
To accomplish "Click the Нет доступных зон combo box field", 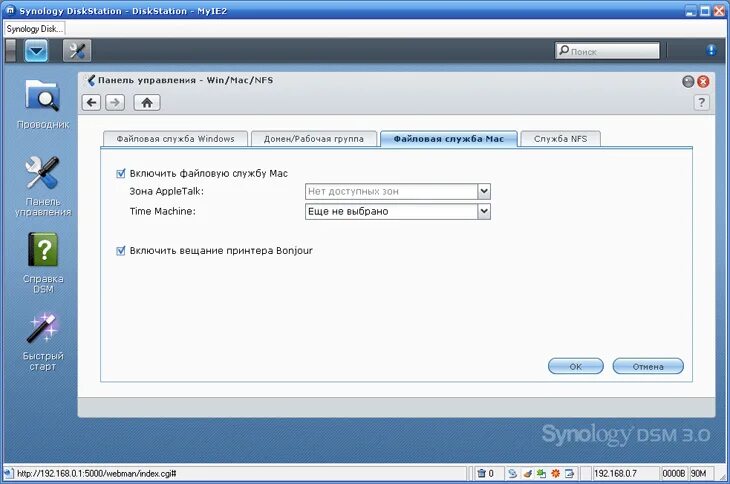I will (398, 191).
